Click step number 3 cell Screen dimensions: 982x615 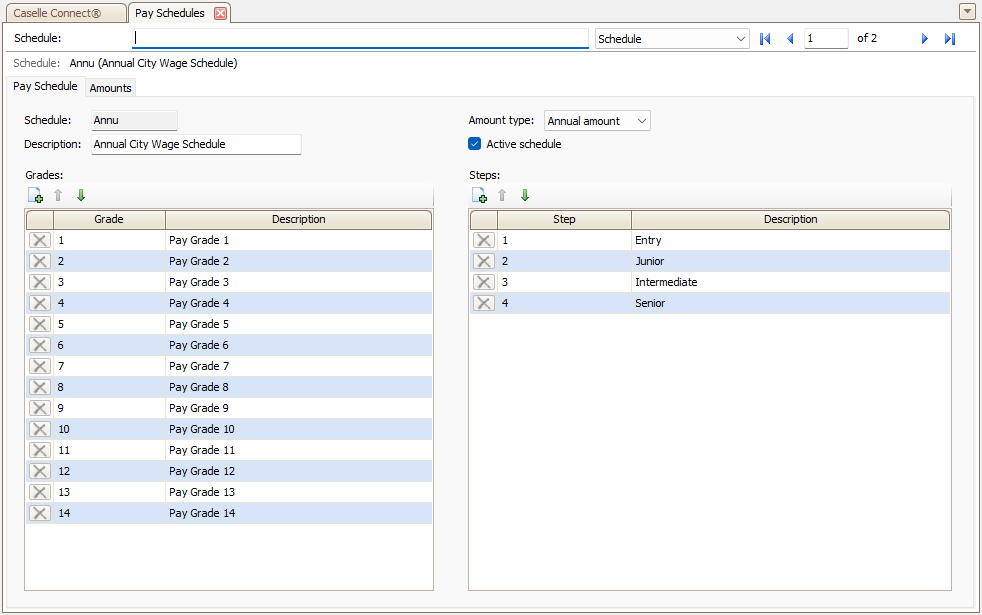(564, 282)
